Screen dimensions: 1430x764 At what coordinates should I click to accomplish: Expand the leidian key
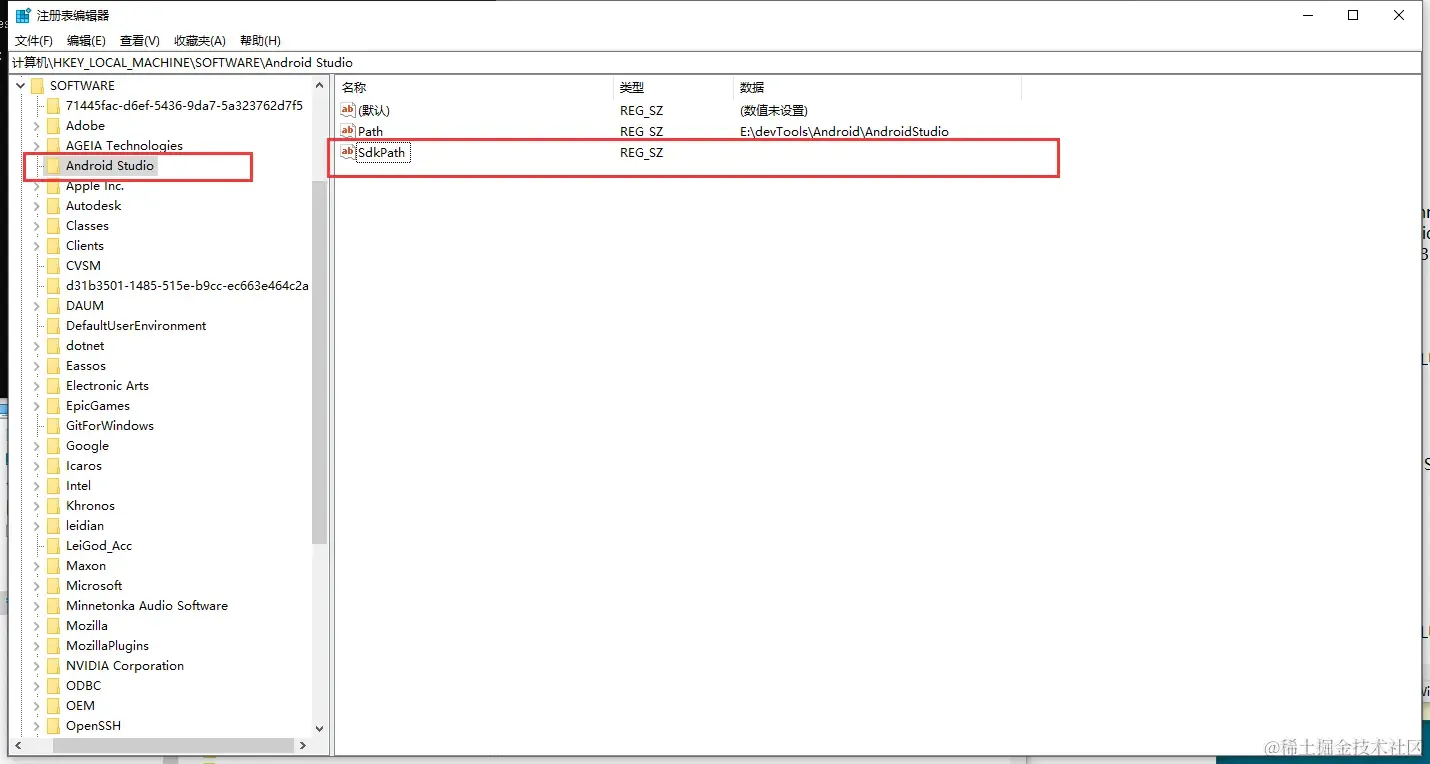[37, 526]
